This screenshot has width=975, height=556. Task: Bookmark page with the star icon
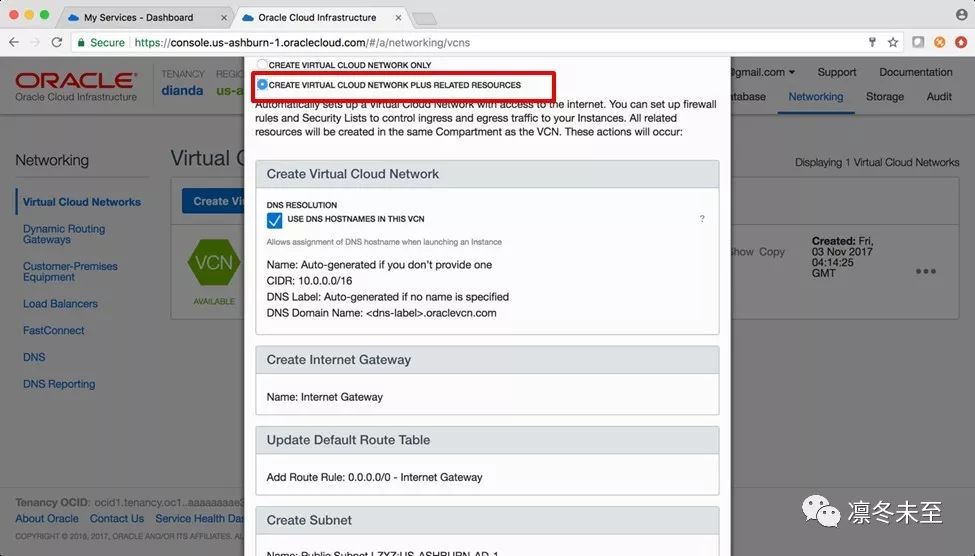click(893, 42)
